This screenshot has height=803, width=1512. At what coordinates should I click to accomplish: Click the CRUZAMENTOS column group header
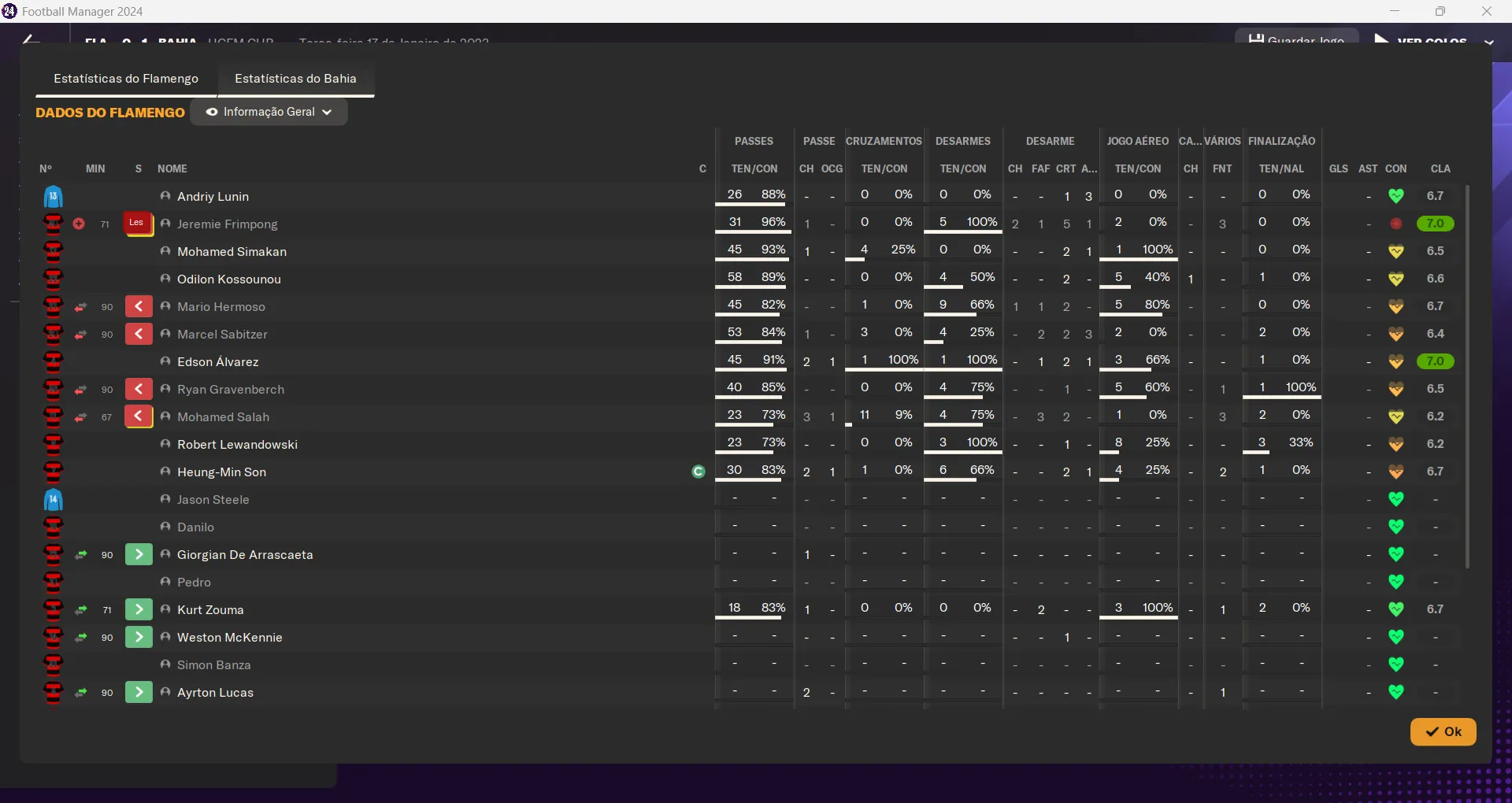point(884,141)
